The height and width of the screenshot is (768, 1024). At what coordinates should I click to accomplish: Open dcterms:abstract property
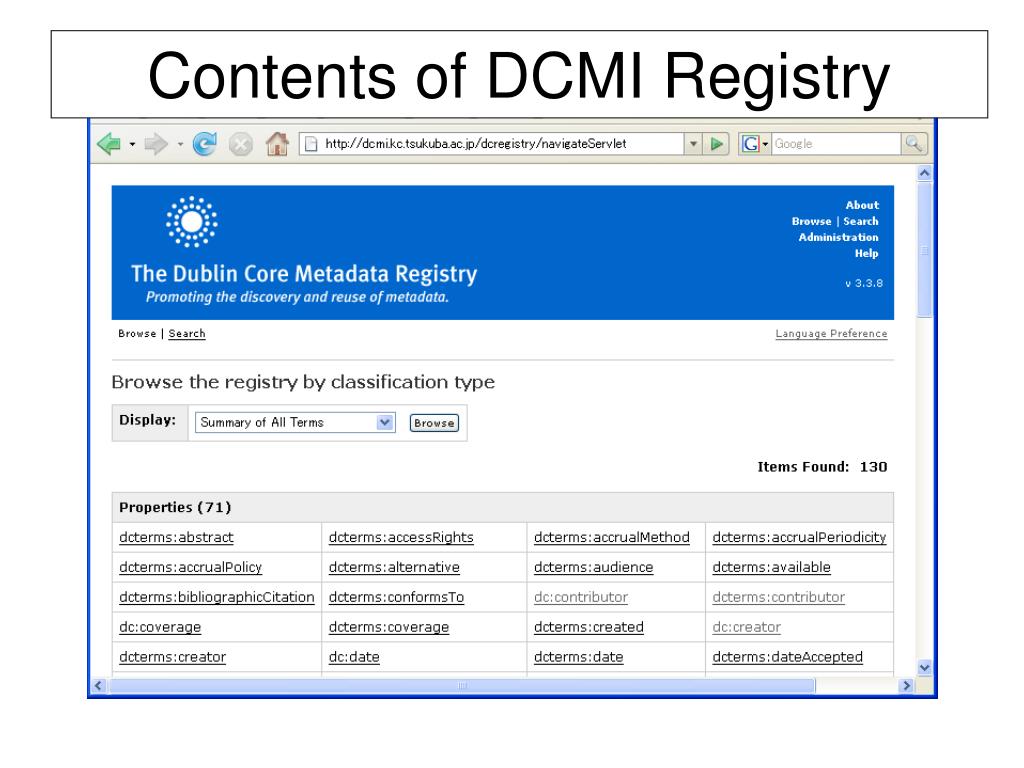coord(176,537)
